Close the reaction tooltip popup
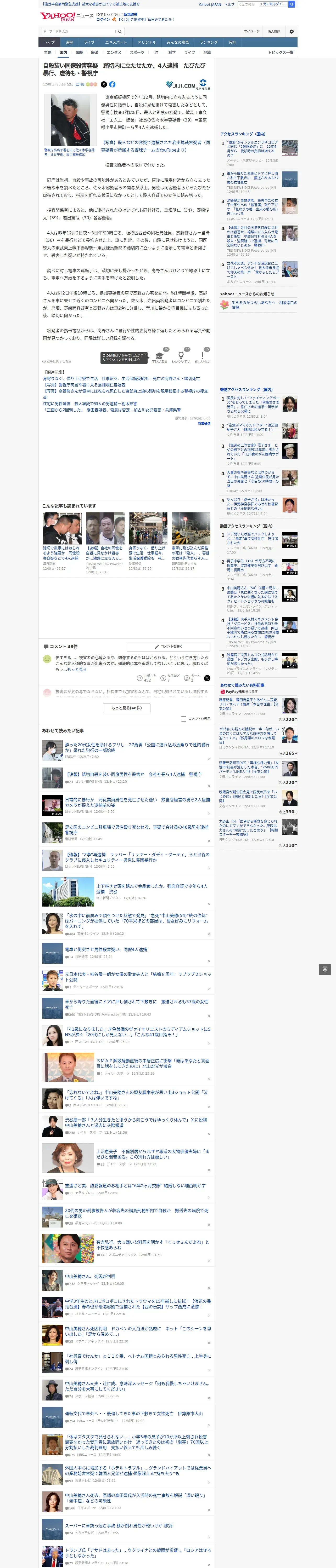 [146, 354]
